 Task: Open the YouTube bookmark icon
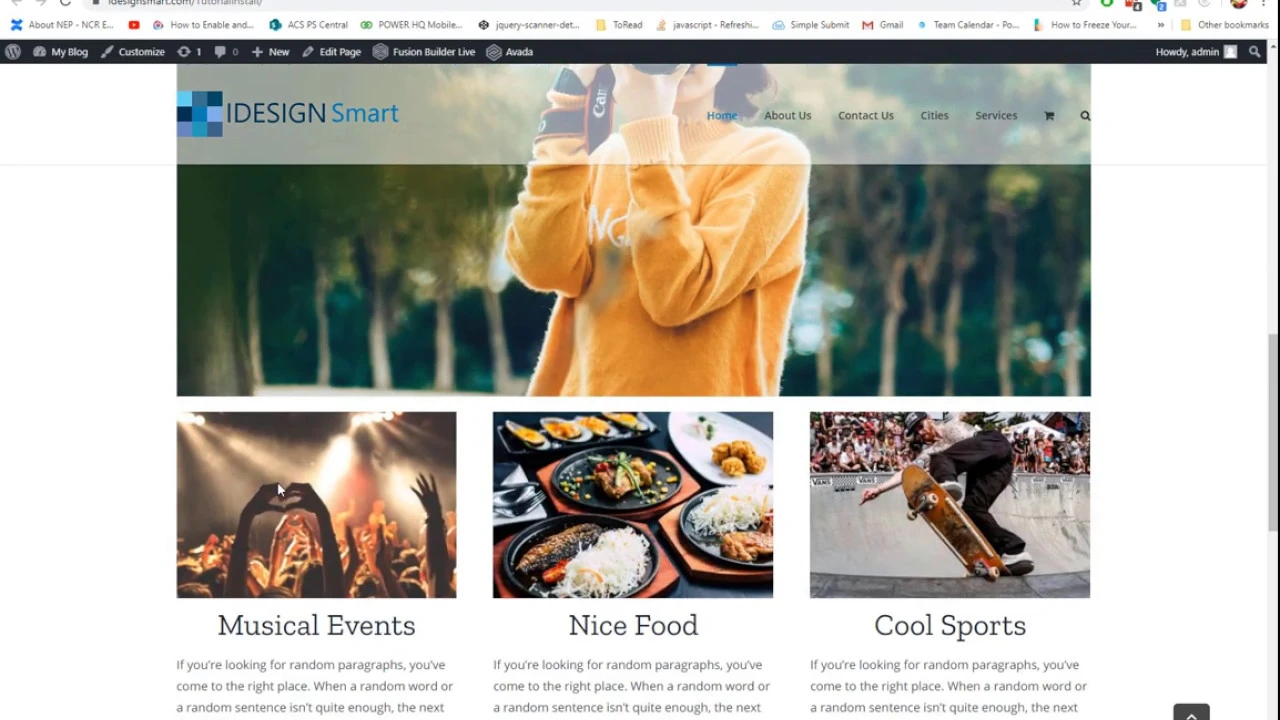click(x=134, y=25)
